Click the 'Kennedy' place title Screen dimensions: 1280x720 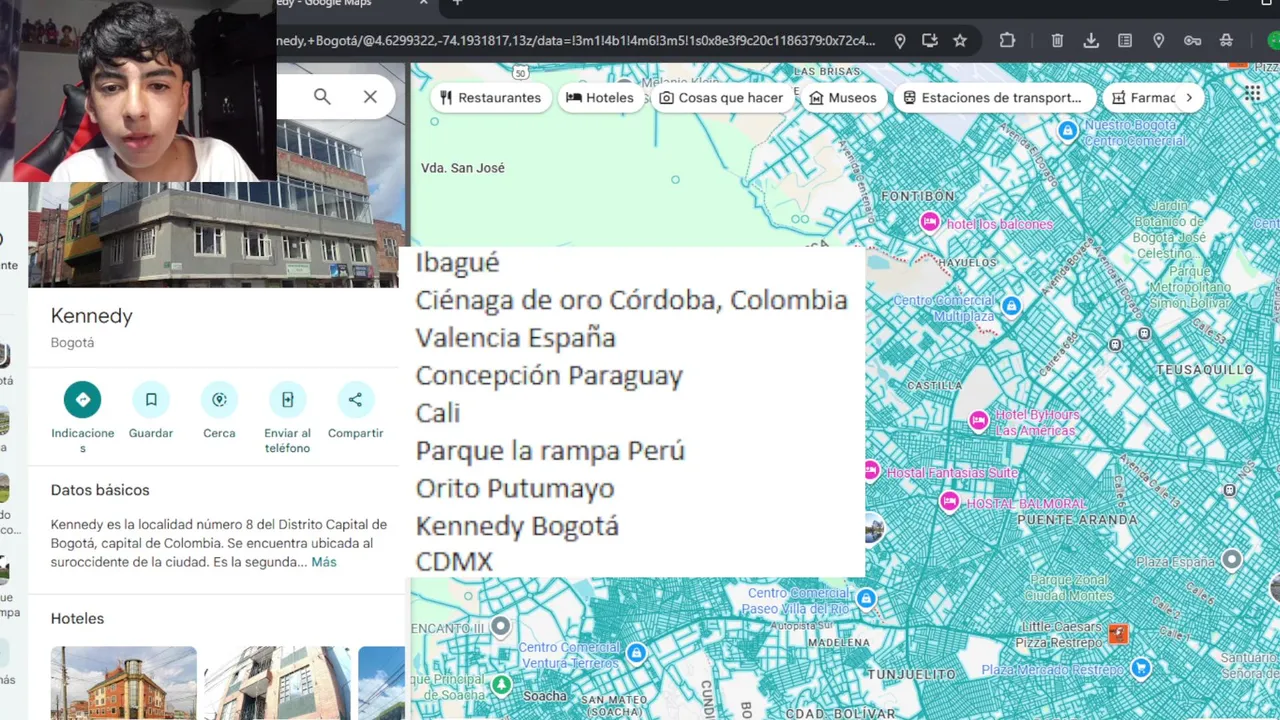(x=92, y=316)
